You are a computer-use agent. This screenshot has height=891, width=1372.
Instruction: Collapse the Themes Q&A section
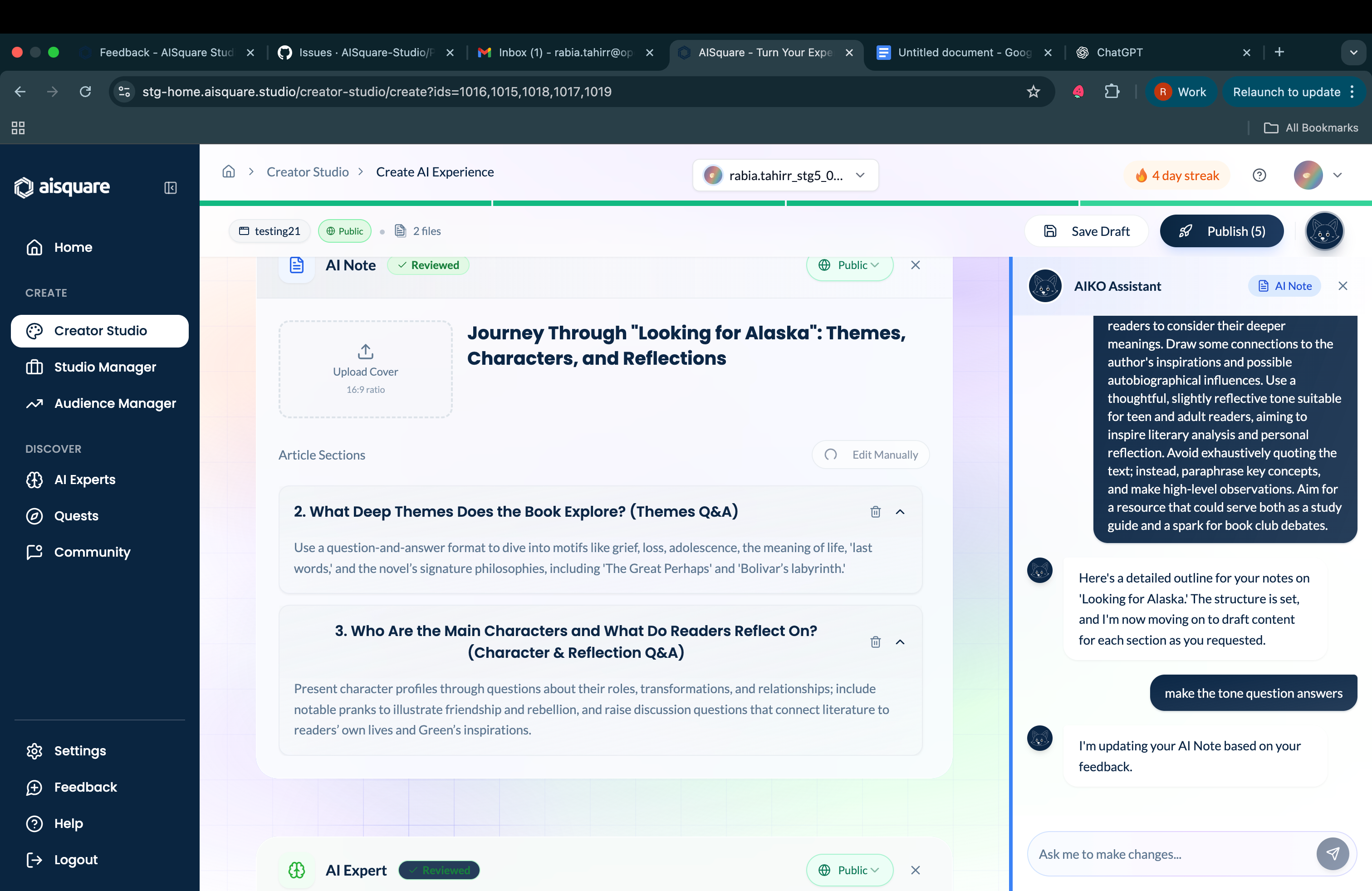[x=900, y=512]
